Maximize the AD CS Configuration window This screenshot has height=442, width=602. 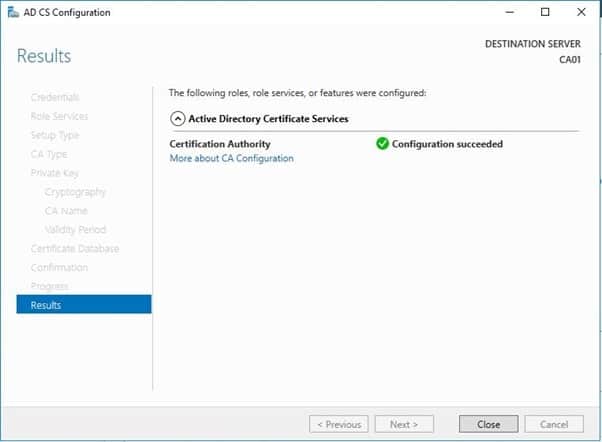click(x=545, y=12)
